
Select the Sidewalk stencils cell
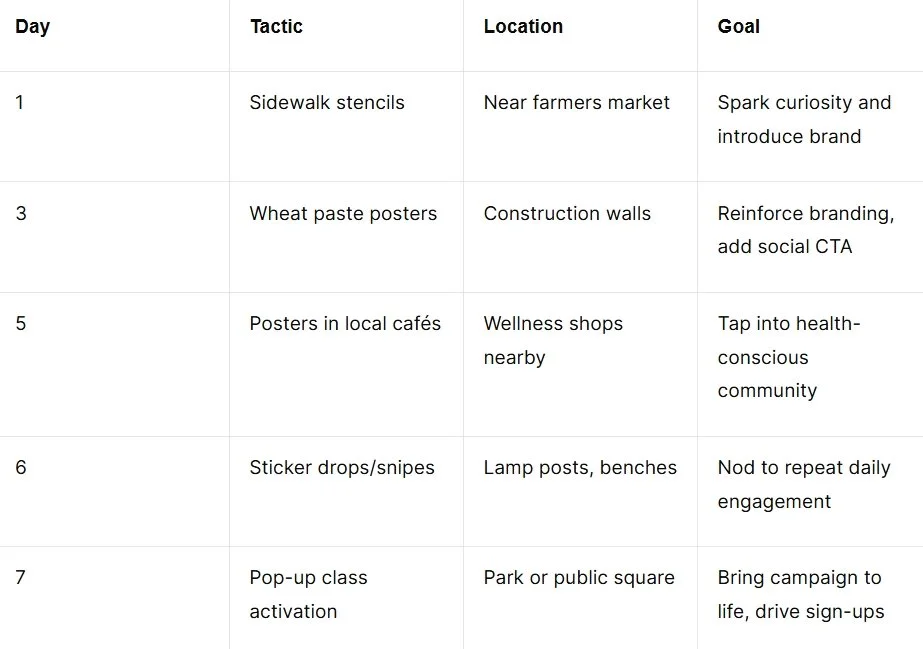pos(327,102)
